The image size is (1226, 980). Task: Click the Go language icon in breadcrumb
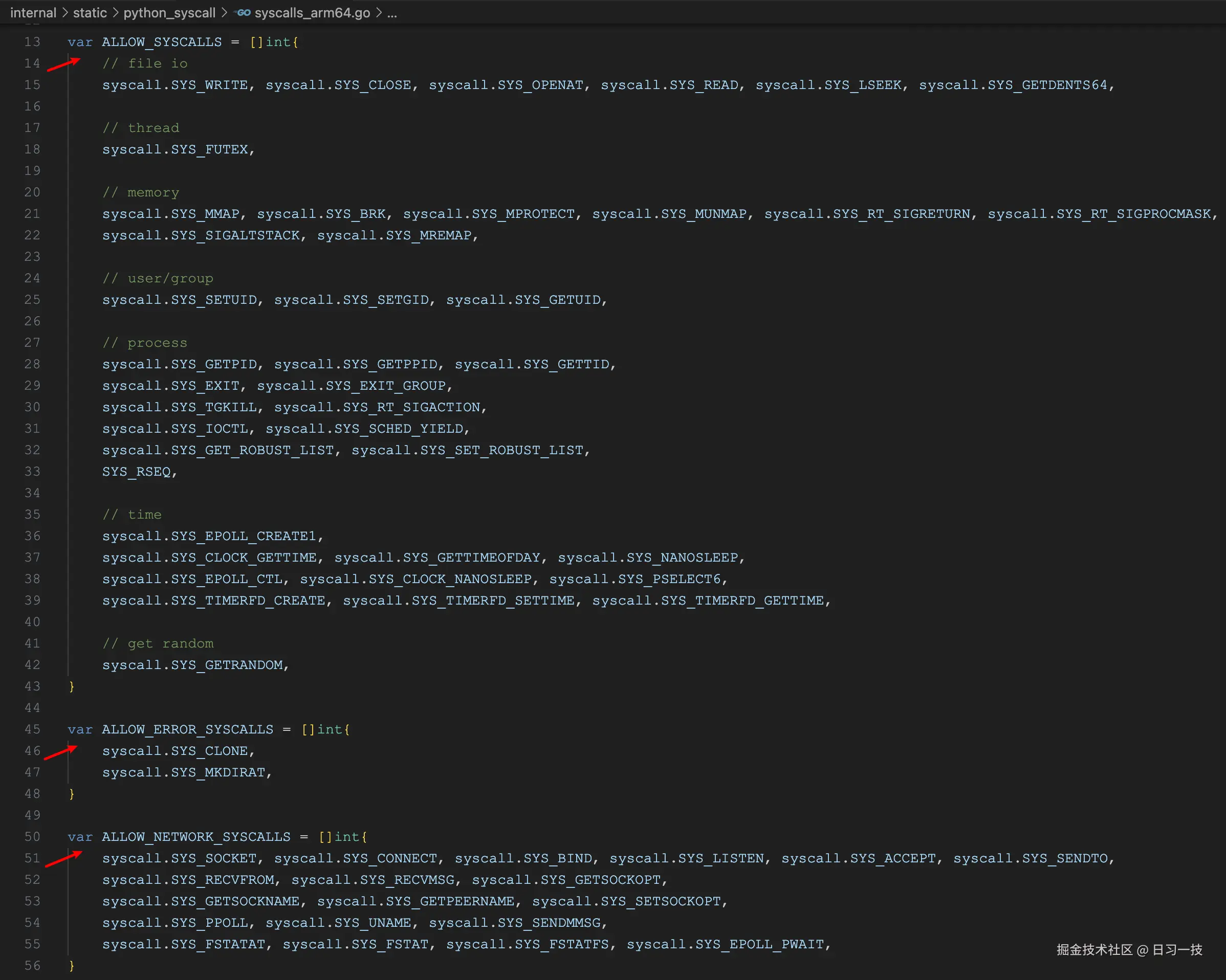[x=243, y=12]
